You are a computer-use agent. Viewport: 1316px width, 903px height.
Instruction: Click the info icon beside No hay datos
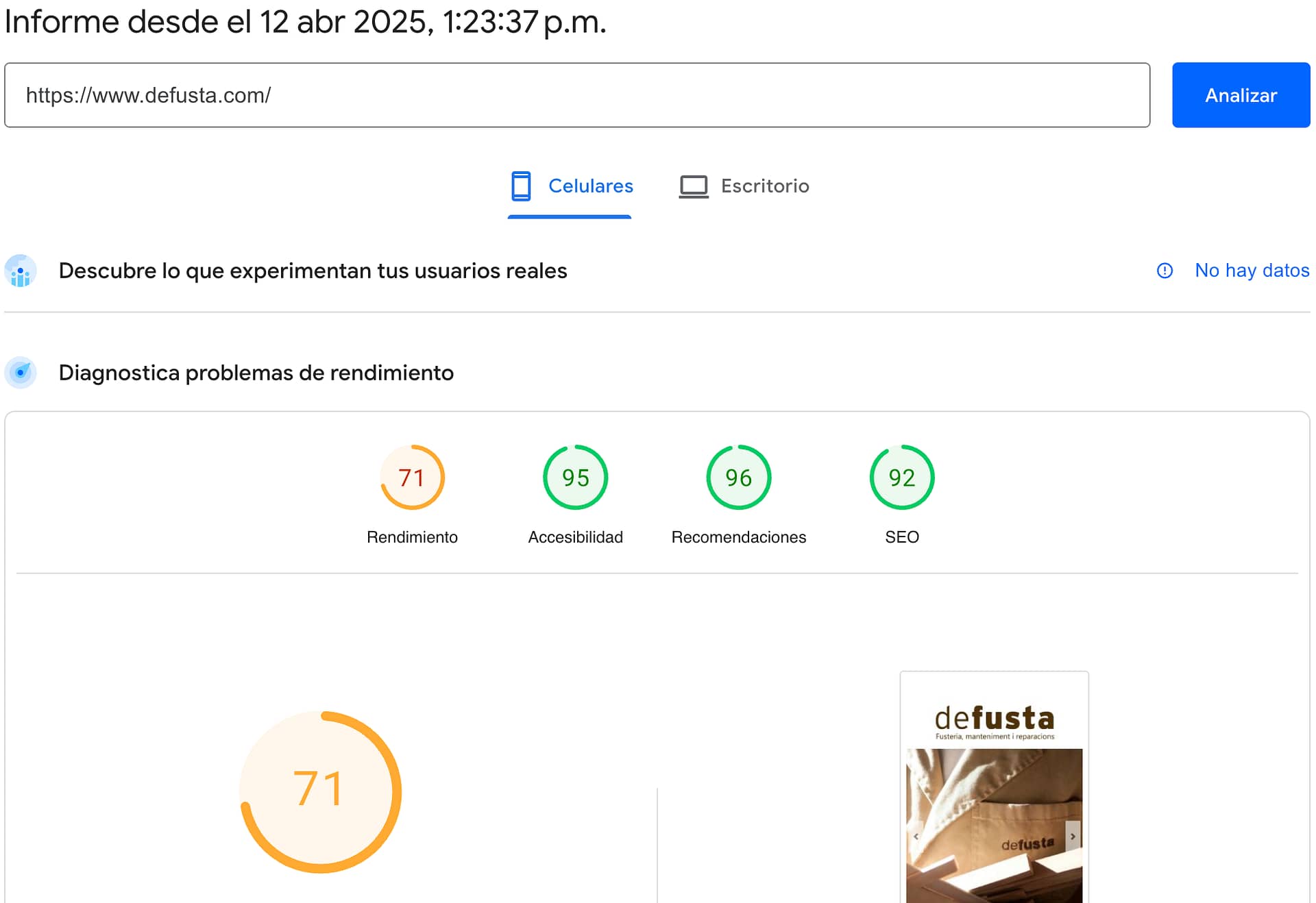[x=1165, y=271]
